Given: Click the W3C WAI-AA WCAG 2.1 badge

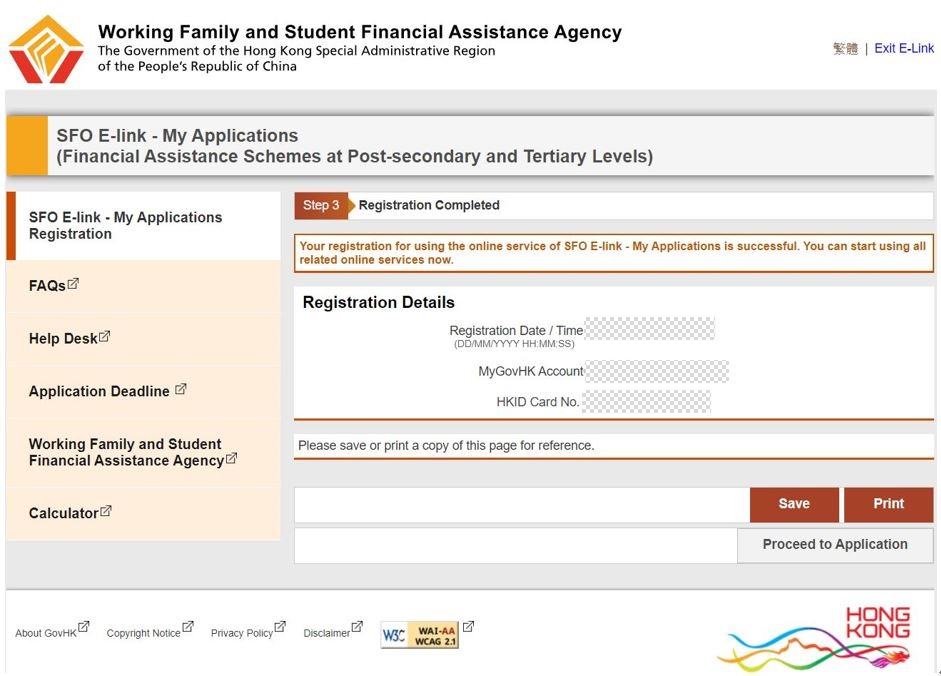Looking at the screenshot, I should click(x=420, y=634).
